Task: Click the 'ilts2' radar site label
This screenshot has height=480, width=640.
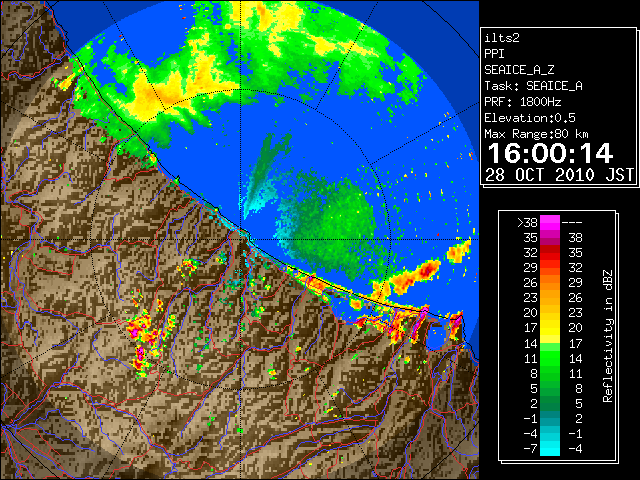Action: (x=502, y=38)
